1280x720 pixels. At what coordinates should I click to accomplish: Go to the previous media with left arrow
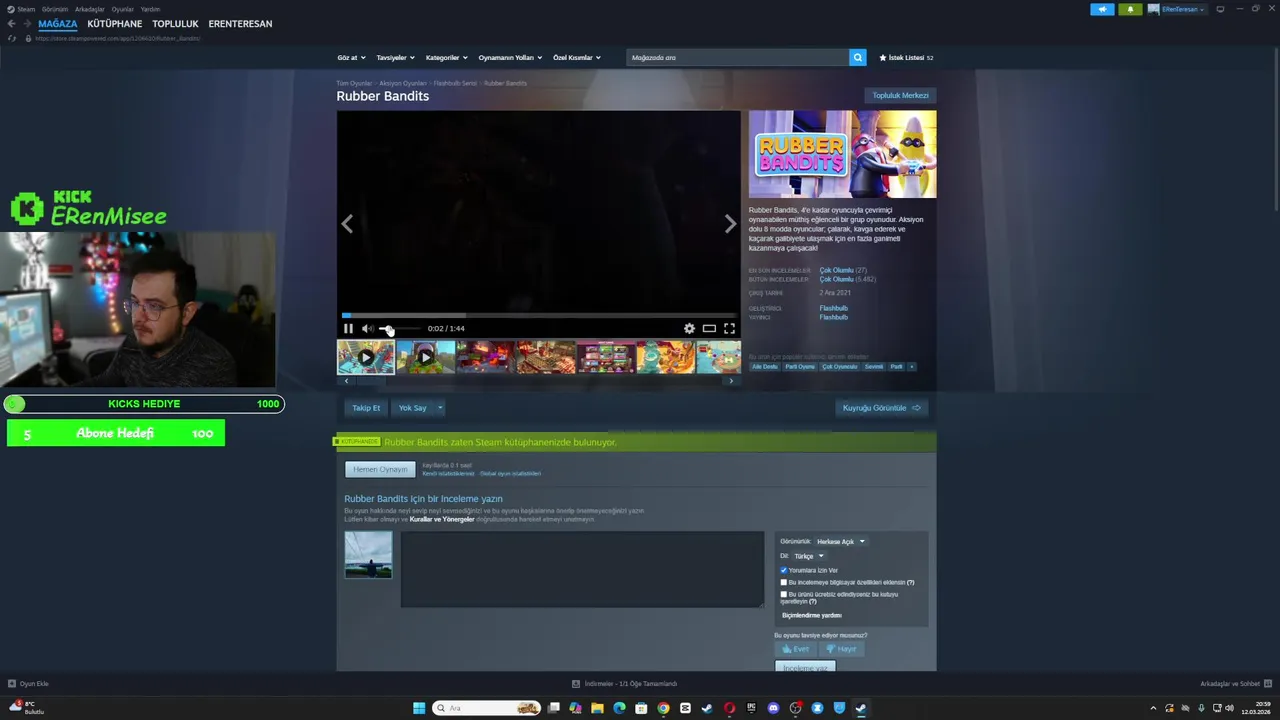coord(347,224)
